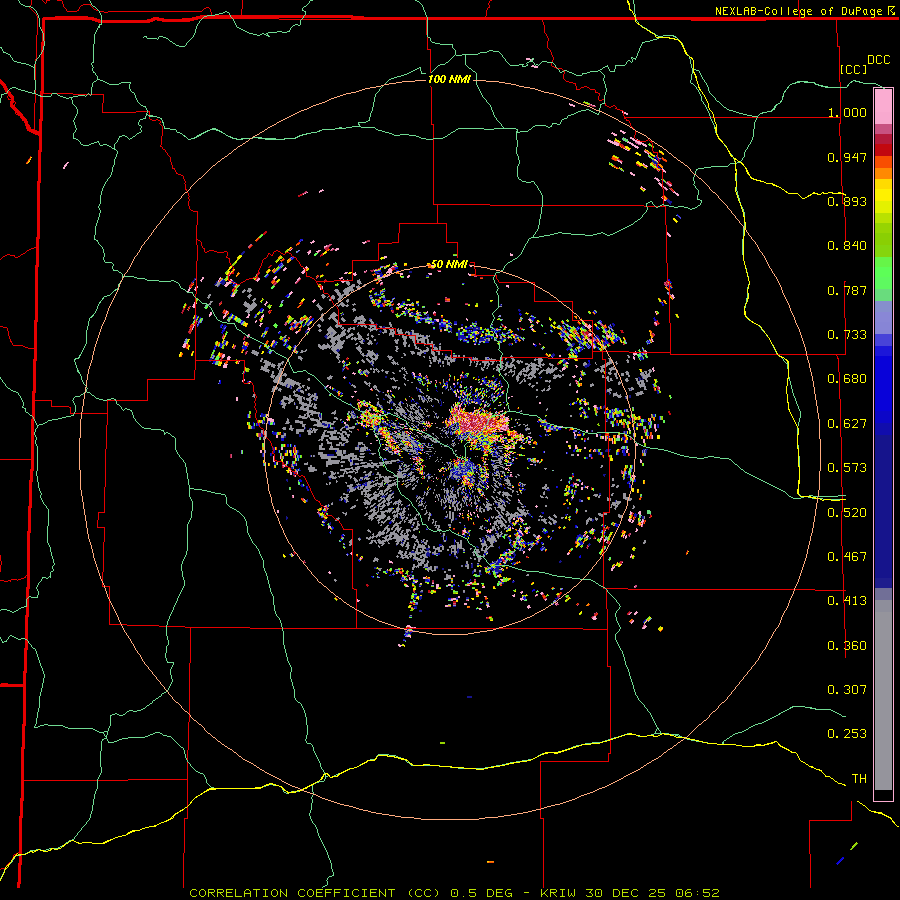Click the 0.467 value on color scale
The height and width of the screenshot is (900, 900).
click(847, 557)
